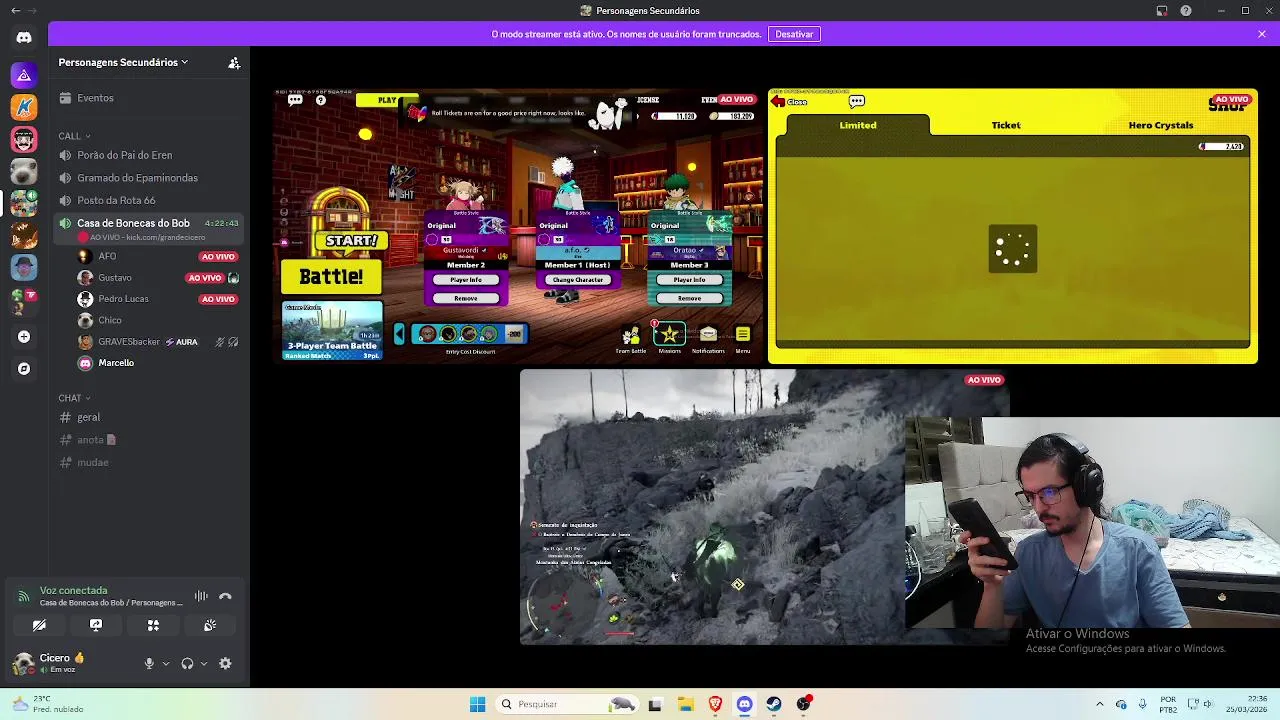The image size is (1280, 720).
Task: Open headphone output options arrow
Action: click(204, 663)
